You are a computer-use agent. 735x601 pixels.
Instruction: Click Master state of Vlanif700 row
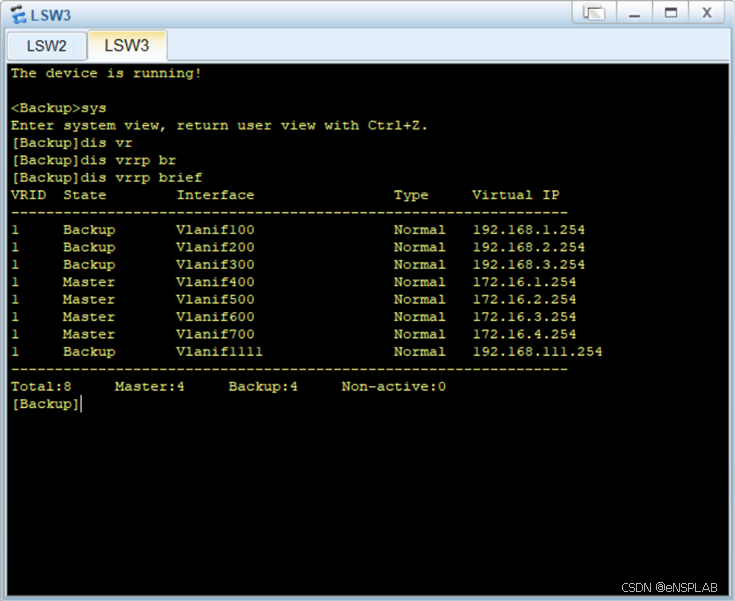(89, 334)
